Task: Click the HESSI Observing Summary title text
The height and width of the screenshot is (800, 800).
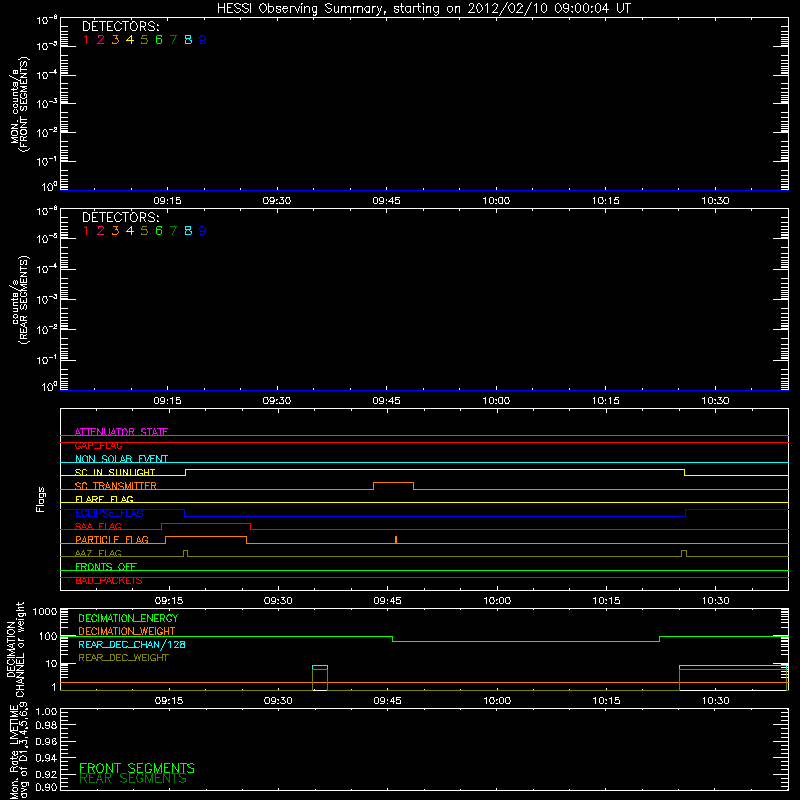Action: [423, 9]
